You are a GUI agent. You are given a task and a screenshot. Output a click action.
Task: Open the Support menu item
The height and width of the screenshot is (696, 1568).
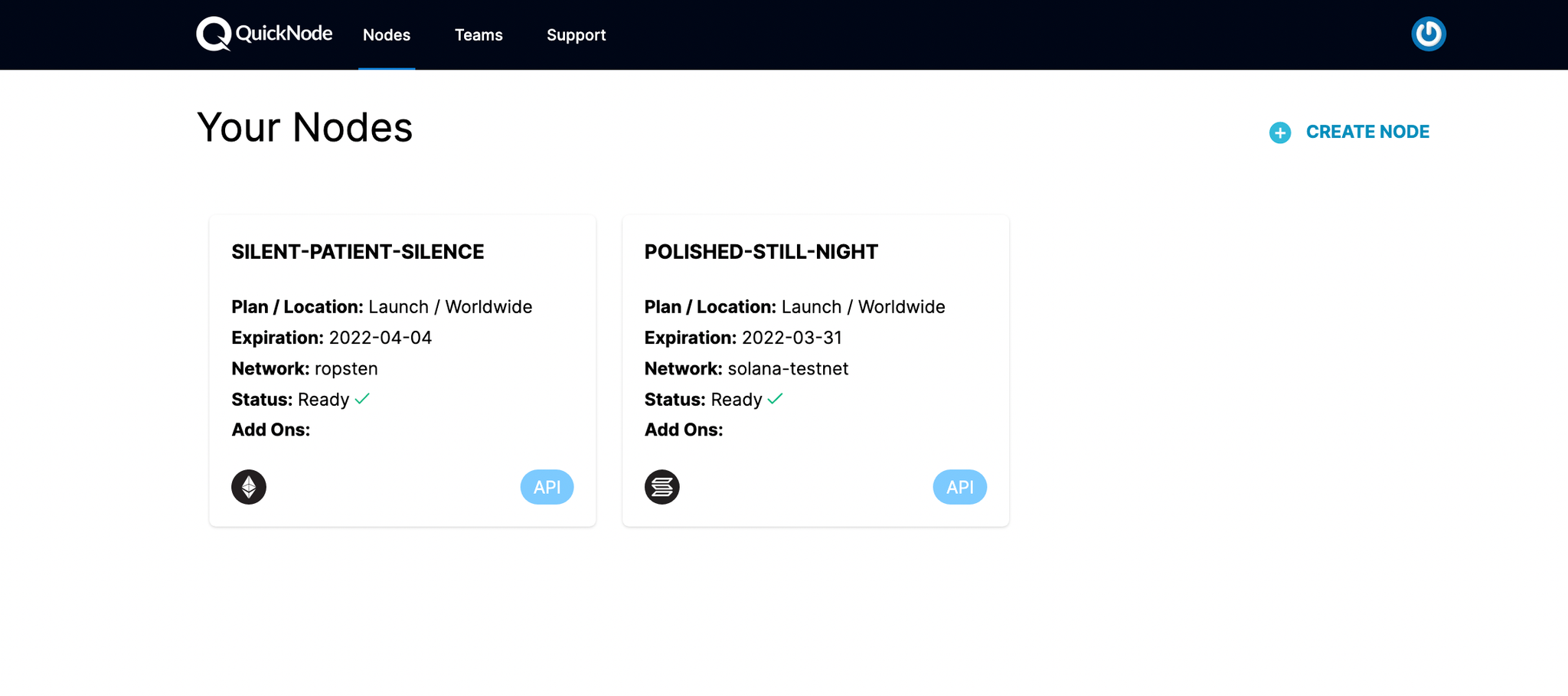pyautogui.click(x=576, y=35)
